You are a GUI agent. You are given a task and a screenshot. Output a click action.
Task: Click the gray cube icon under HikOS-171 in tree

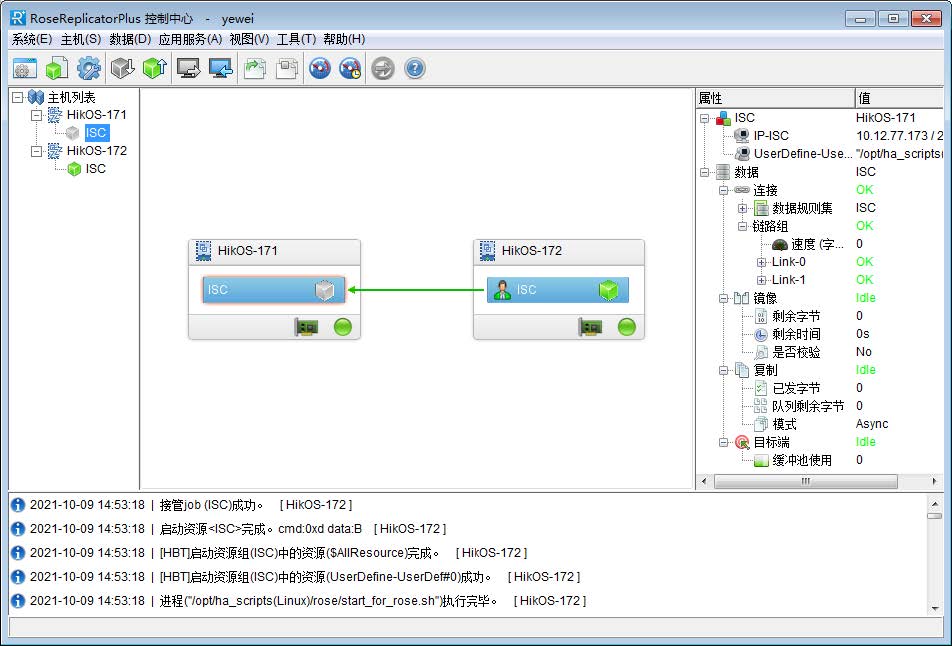(x=73, y=133)
